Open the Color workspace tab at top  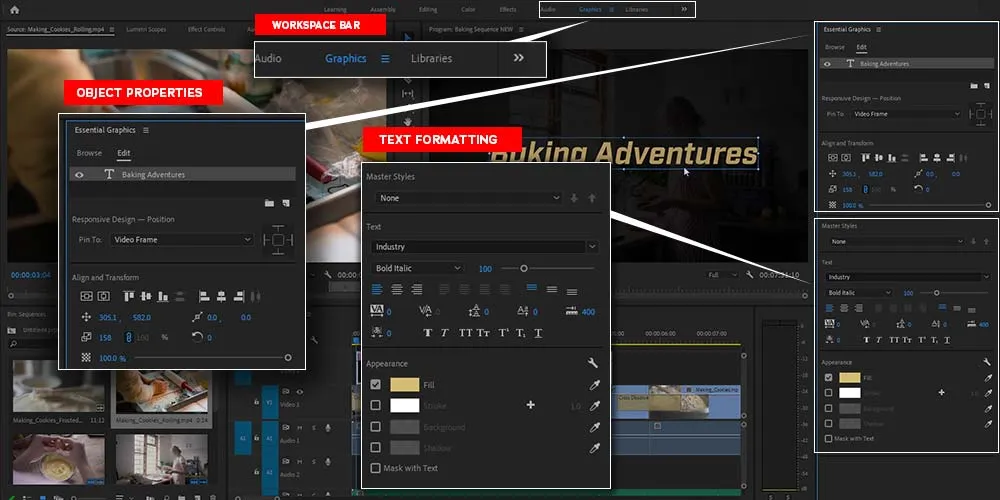coord(468,10)
